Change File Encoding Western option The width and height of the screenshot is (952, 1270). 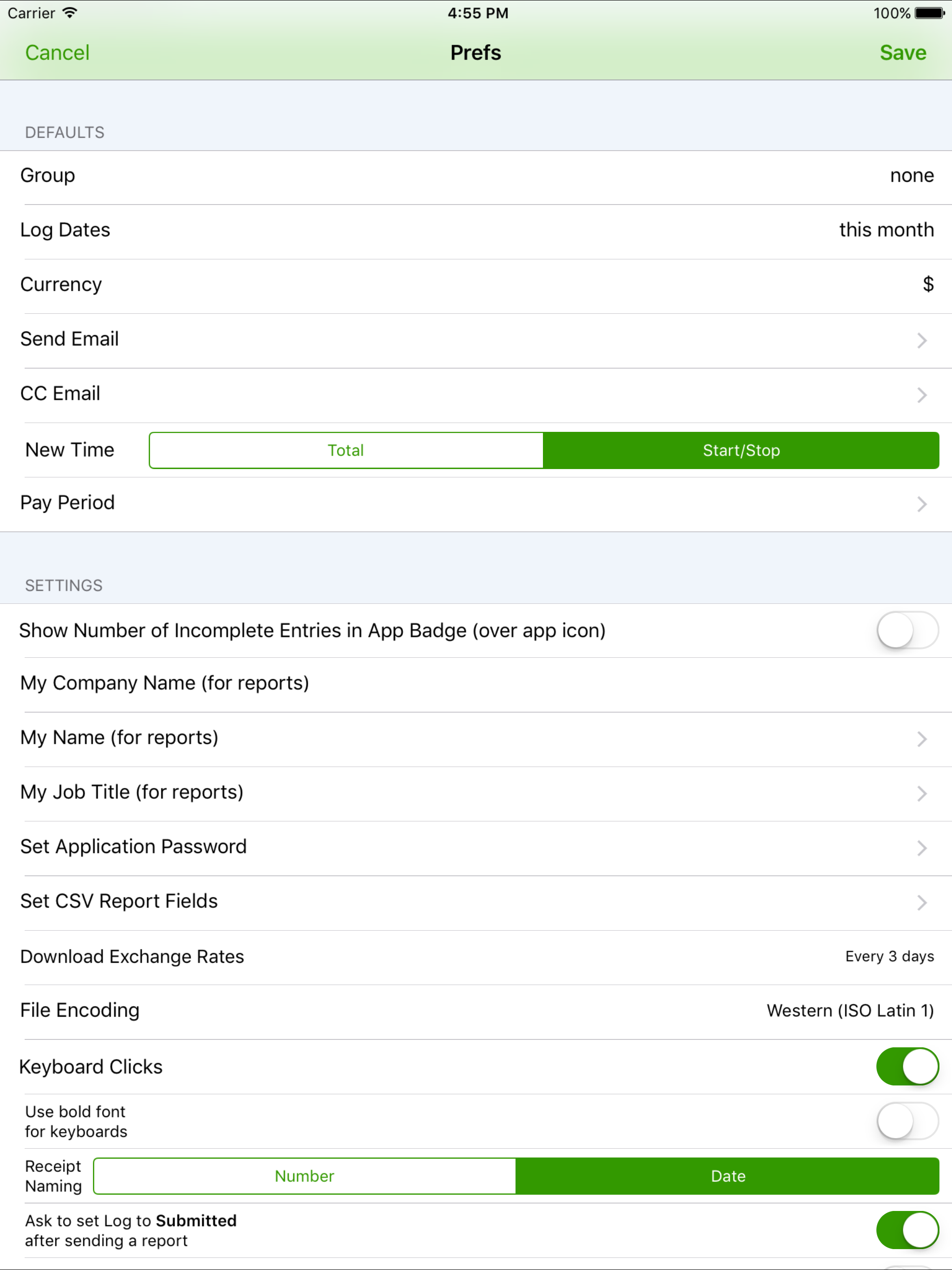(x=850, y=1011)
